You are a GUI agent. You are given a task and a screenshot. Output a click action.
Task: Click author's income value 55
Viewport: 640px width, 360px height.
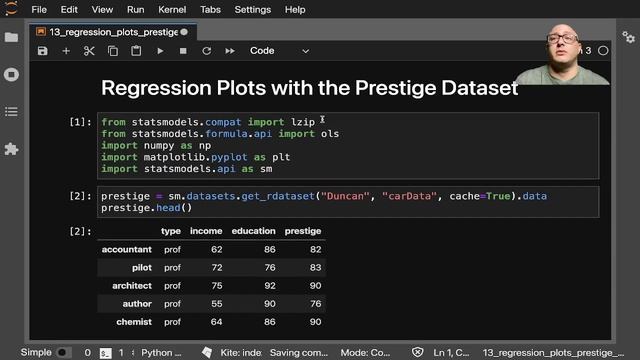217,304
